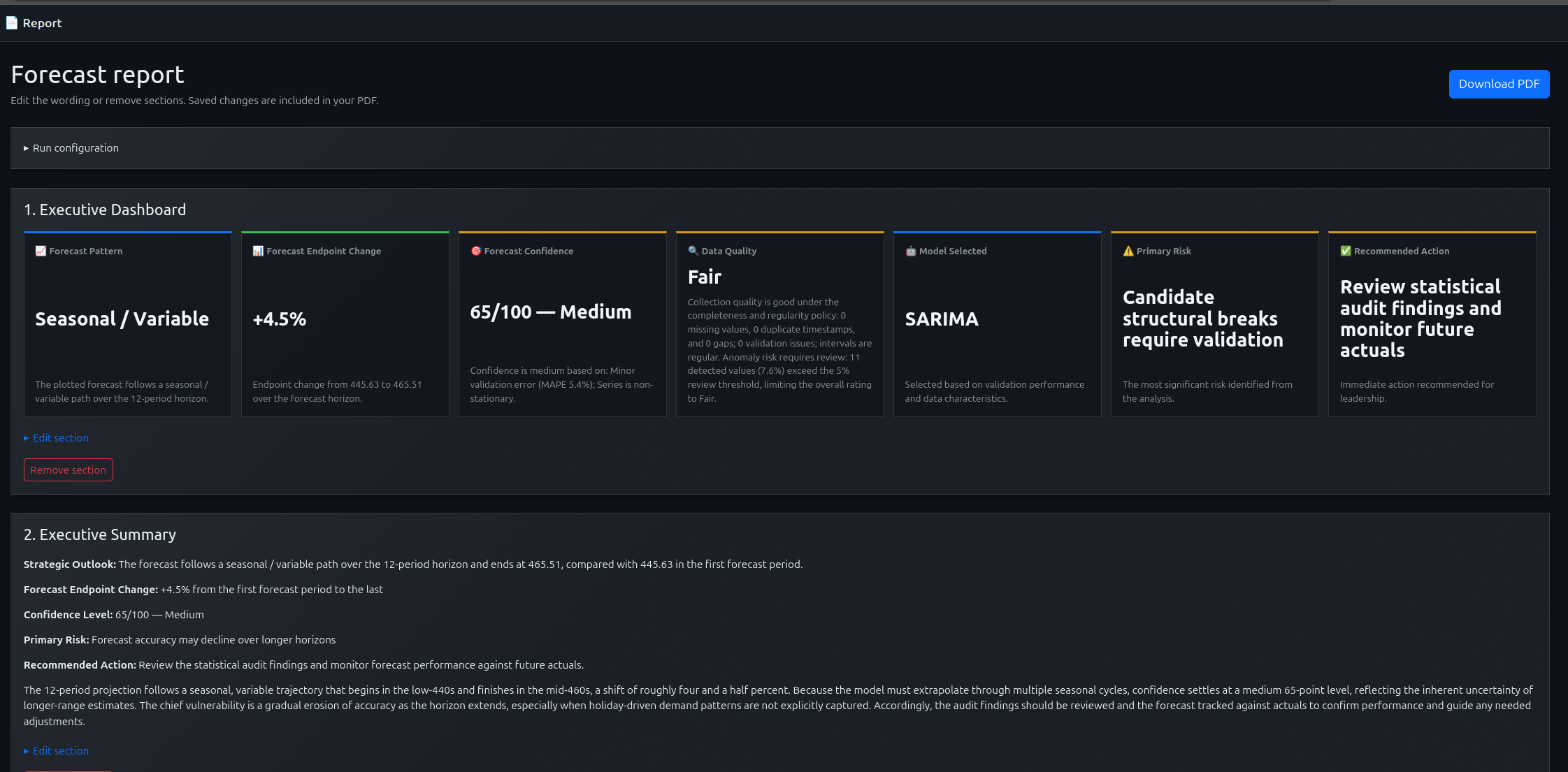Expand Edit section under Executive Dashboard
The height and width of the screenshot is (772, 1568).
56,438
